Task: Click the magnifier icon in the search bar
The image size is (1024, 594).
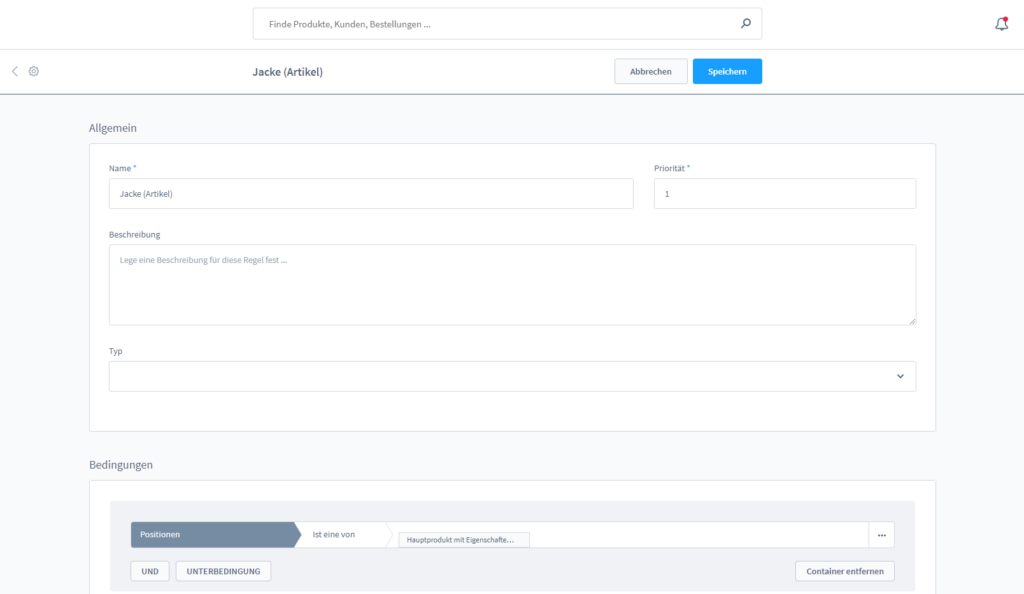Action: (x=745, y=23)
